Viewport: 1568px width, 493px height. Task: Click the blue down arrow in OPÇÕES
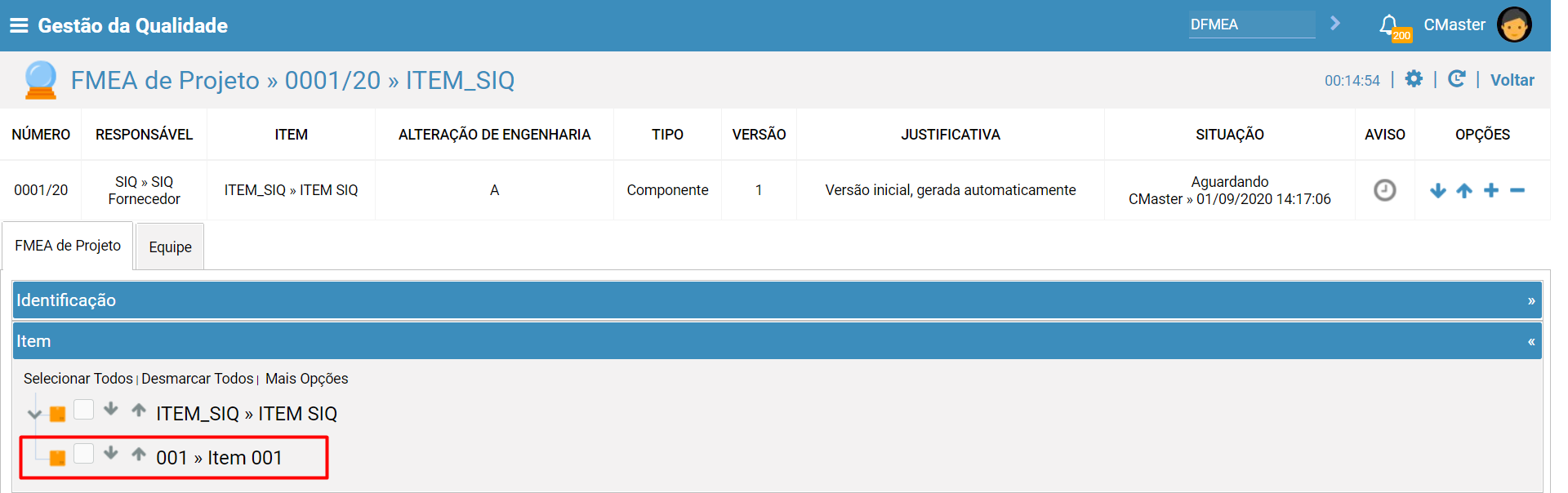(x=1438, y=190)
